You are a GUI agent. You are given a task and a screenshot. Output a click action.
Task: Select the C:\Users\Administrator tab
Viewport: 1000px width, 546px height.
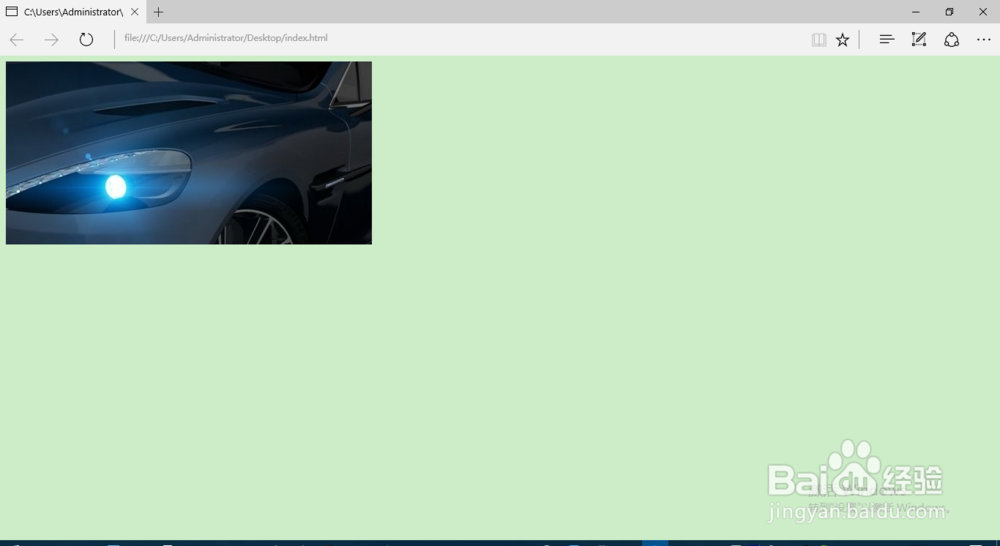click(x=73, y=11)
